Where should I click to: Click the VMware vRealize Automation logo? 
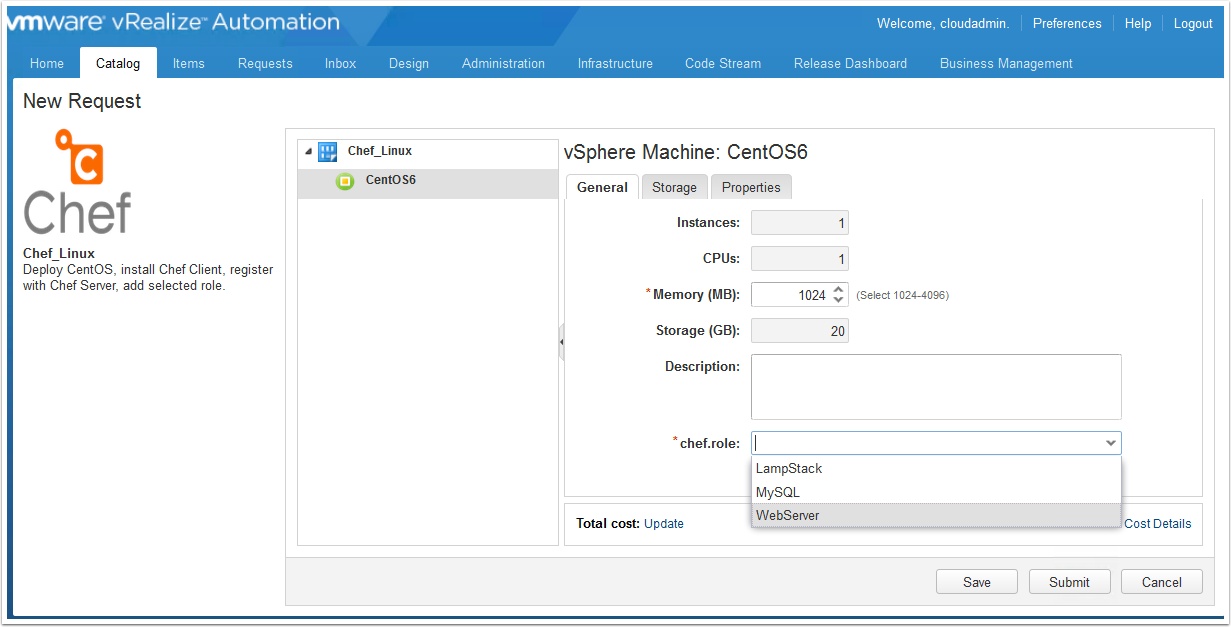click(174, 22)
